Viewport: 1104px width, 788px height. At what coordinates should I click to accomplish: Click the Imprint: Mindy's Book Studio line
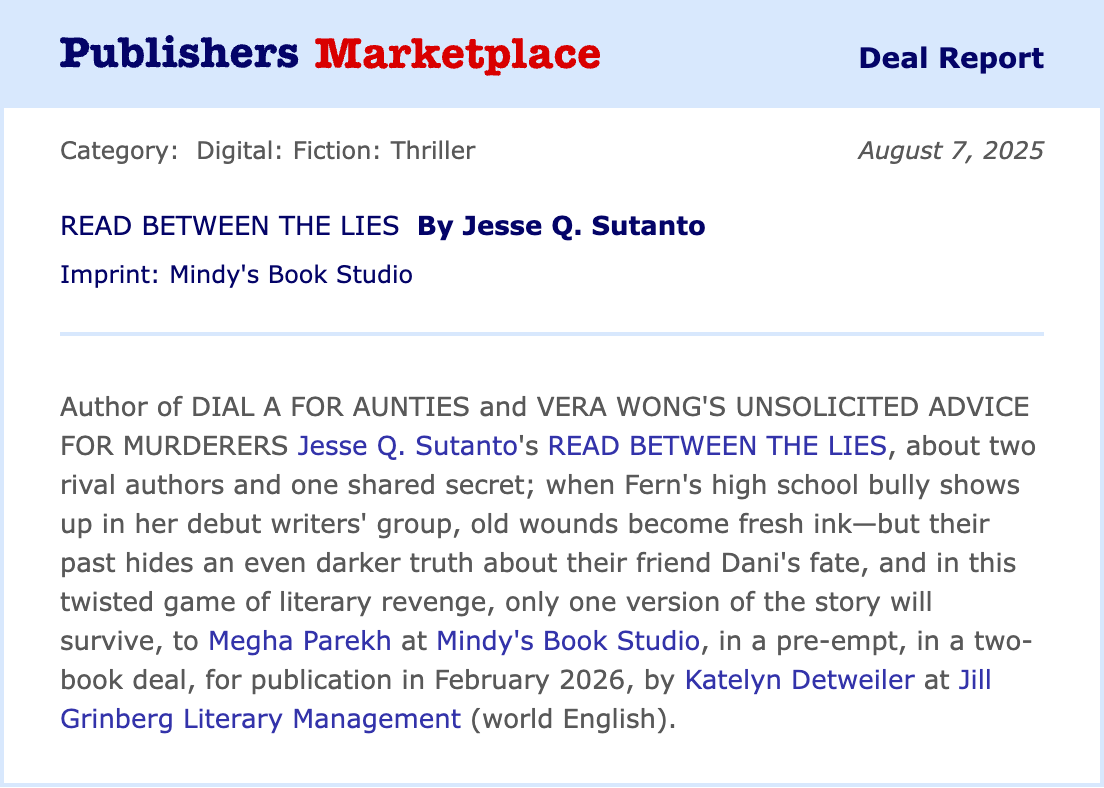pyautogui.click(x=236, y=274)
